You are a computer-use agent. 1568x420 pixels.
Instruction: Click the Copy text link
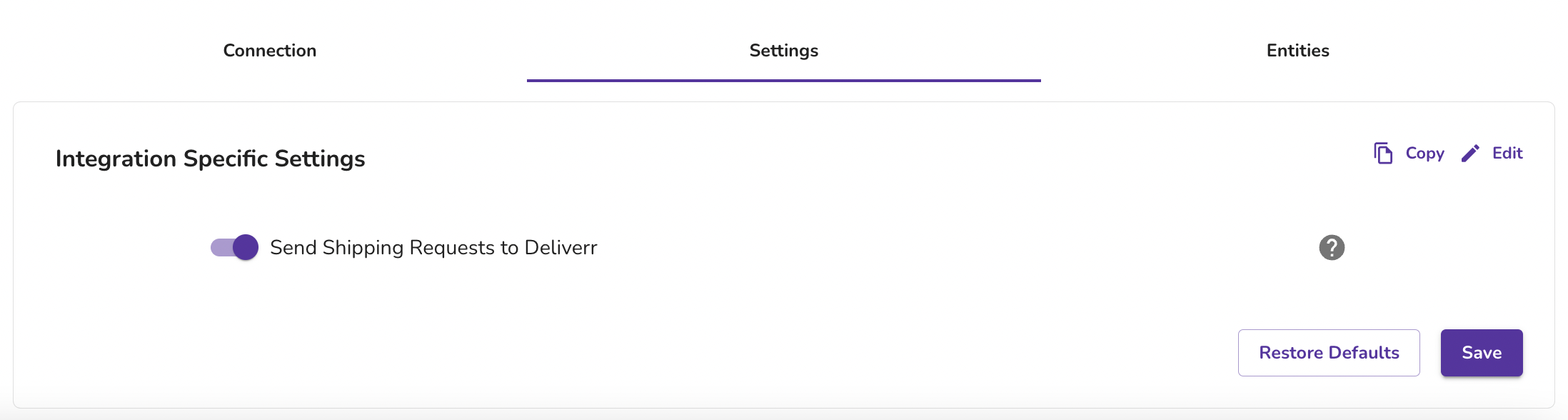pos(1424,154)
